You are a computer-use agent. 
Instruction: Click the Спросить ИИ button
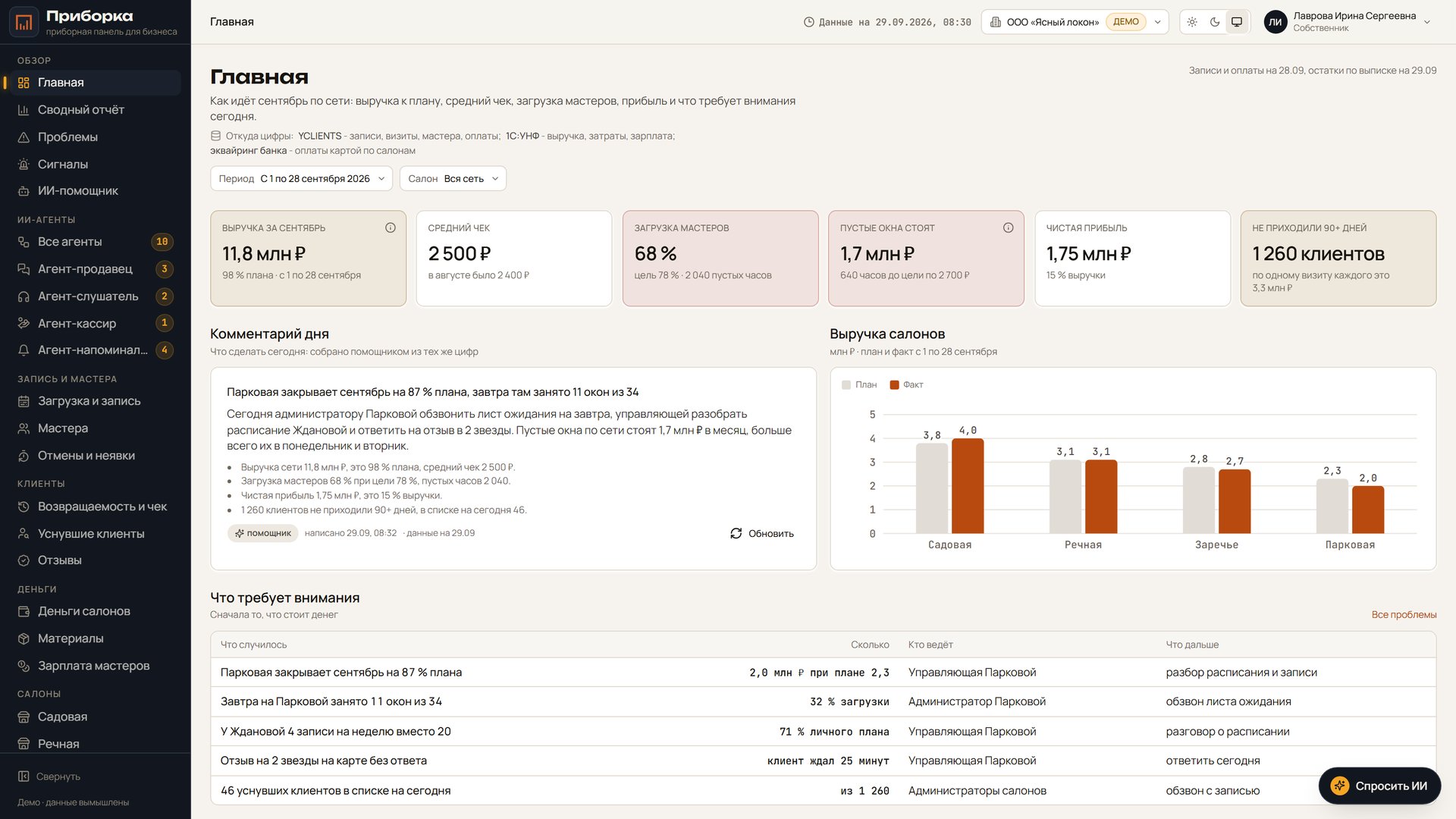coord(1379,786)
